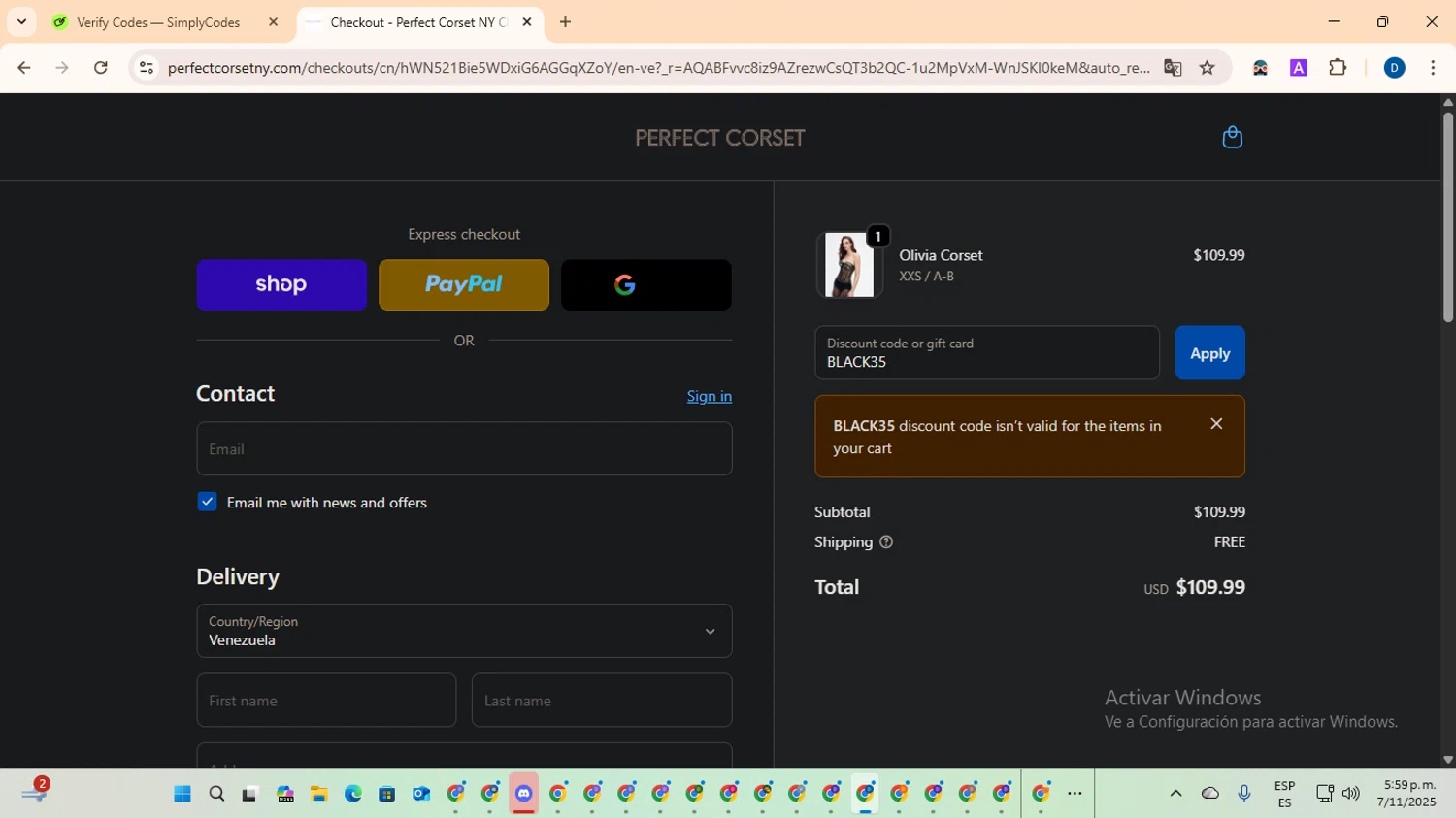Open the Chrome extensions puzzle icon
This screenshot has width=1456, height=818.
pyautogui.click(x=1338, y=68)
